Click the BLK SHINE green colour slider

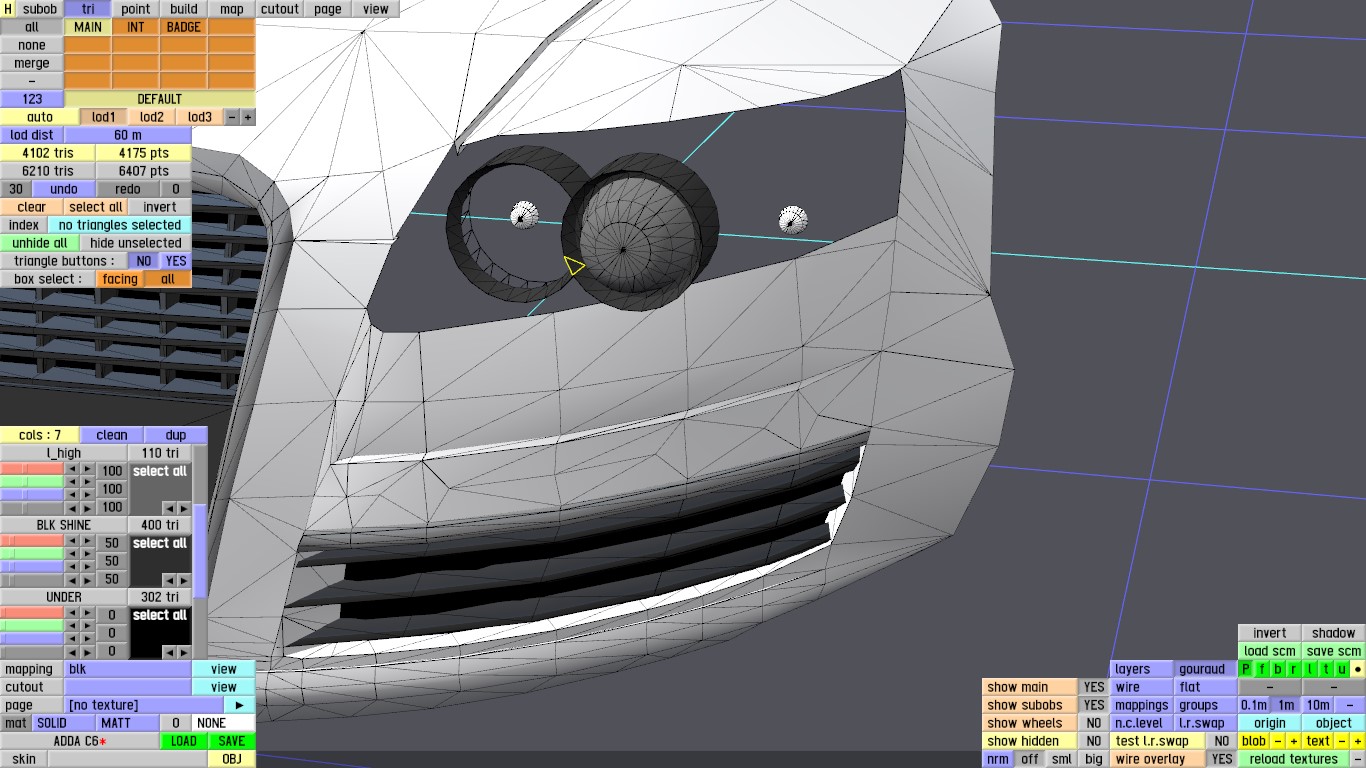tap(32, 554)
